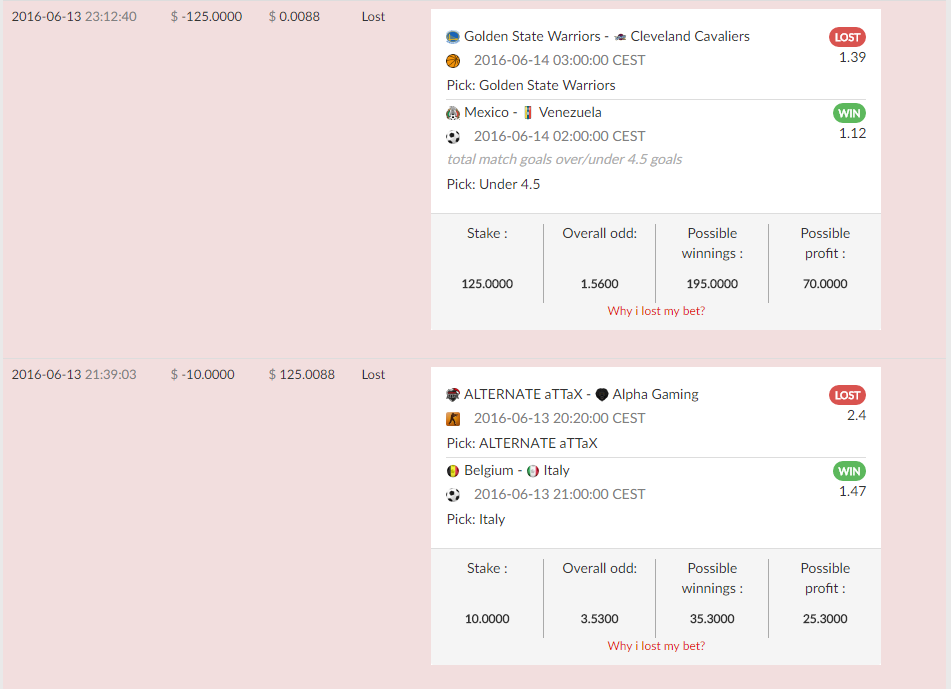Click the ALTERNATE aTTaX team logo
The height and width of the screenshot is (689, 951).
[x=452, y=395]
